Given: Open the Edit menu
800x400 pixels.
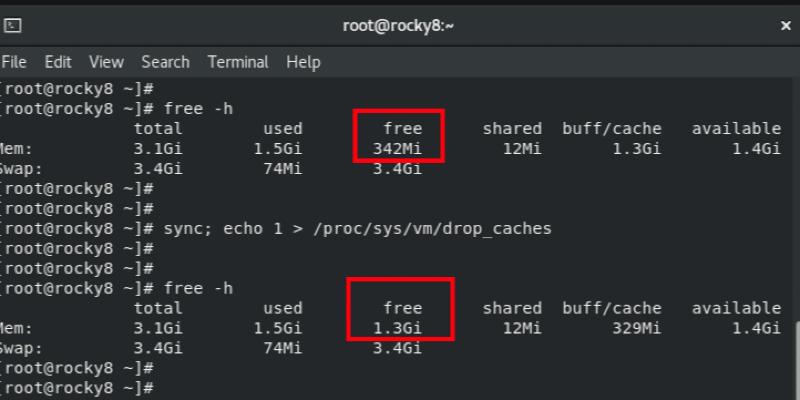Looking at the screenshot, I should (58, 62).
